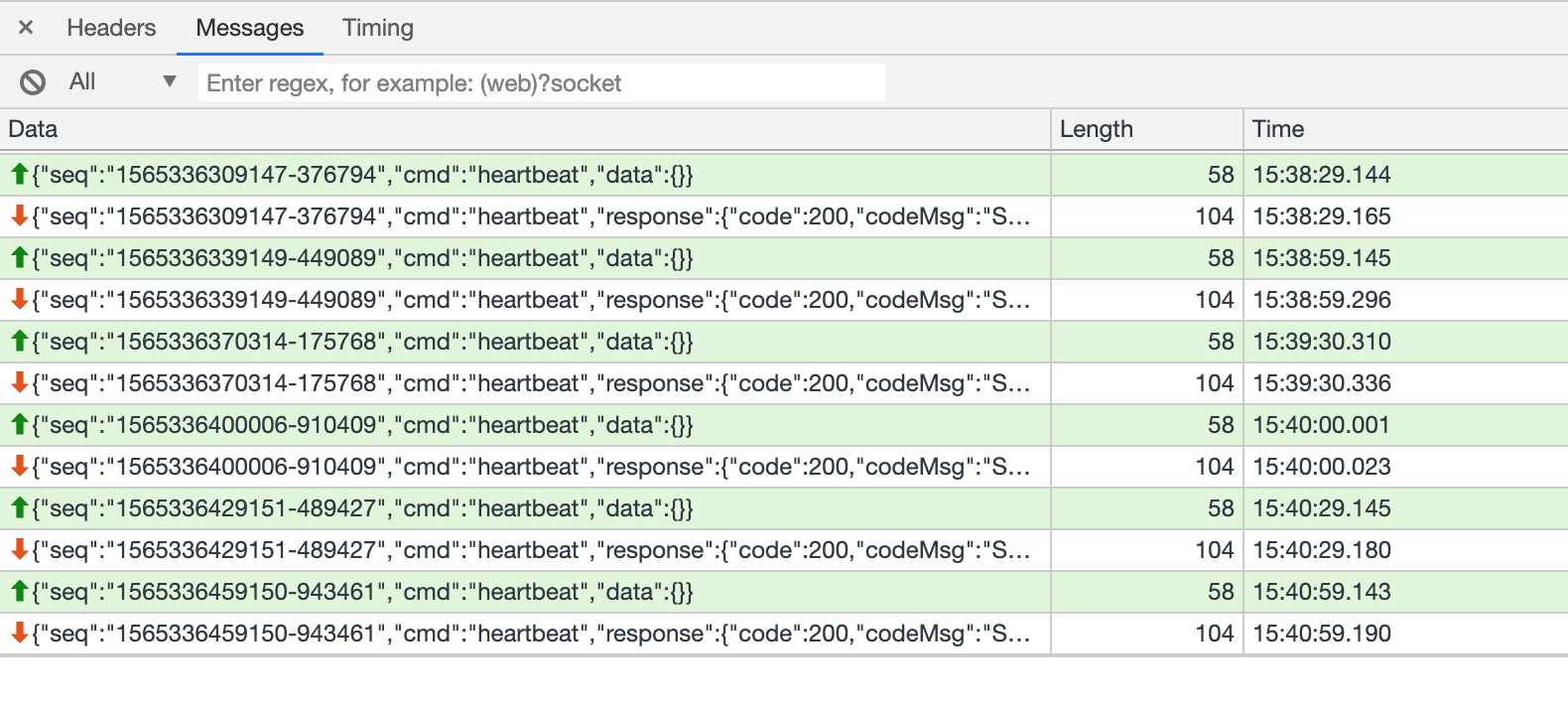Screen dimensions: 1568x711
Task: Click the Length column header
Action: (x=1096, y=129)
